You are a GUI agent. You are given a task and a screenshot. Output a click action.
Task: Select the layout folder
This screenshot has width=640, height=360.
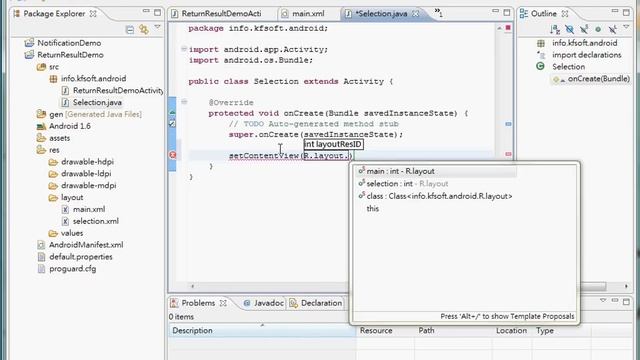pos(72,197)
